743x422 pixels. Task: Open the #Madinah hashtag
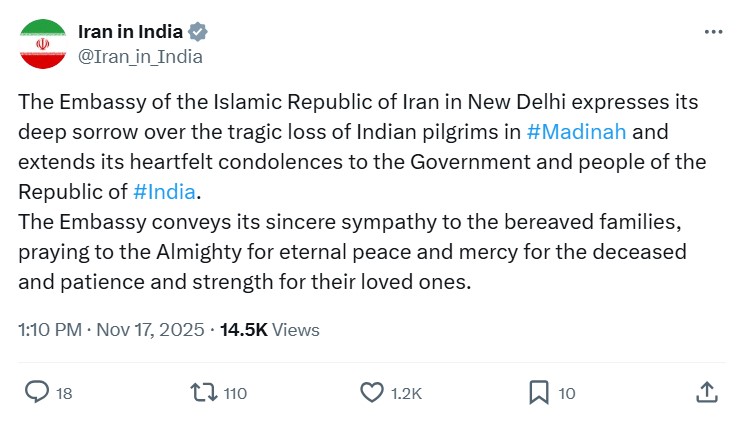577,132
